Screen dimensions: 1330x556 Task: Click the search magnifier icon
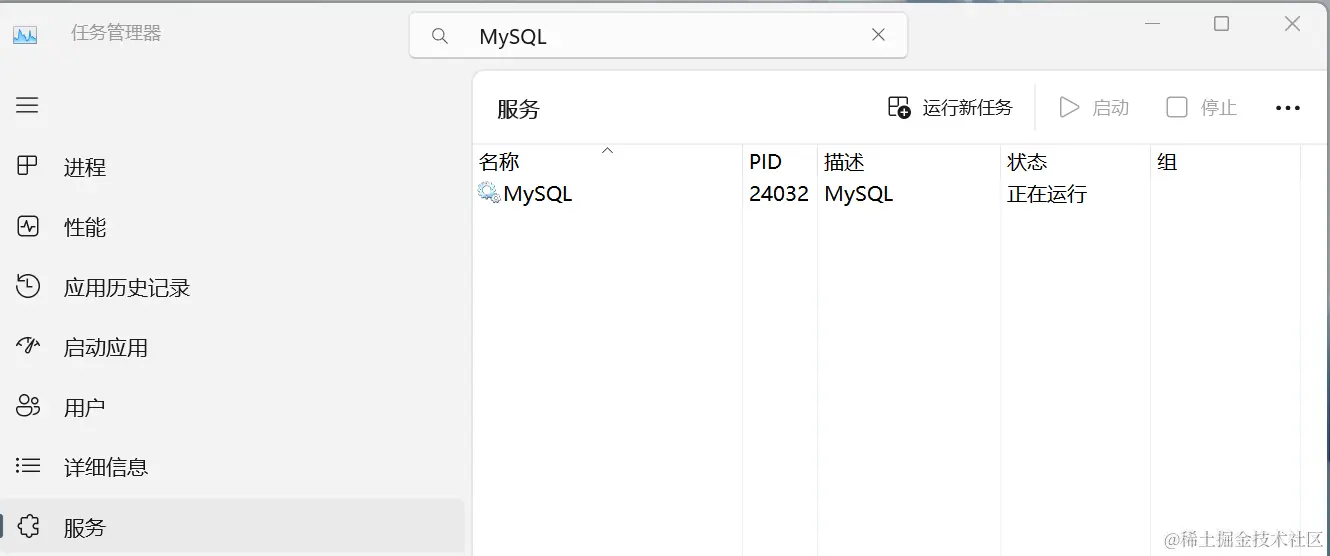[440, 36]
